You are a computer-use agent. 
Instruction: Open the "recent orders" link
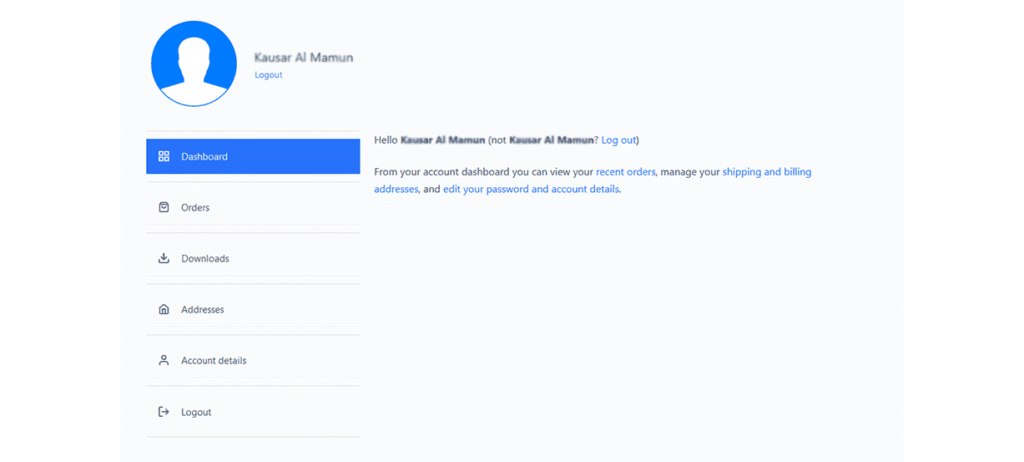click(x=625, y=172)
